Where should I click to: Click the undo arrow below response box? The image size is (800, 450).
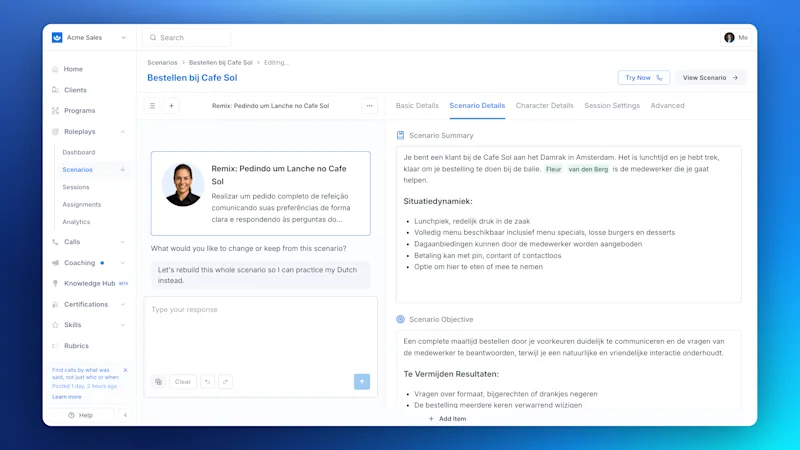[x=208, y=382]
